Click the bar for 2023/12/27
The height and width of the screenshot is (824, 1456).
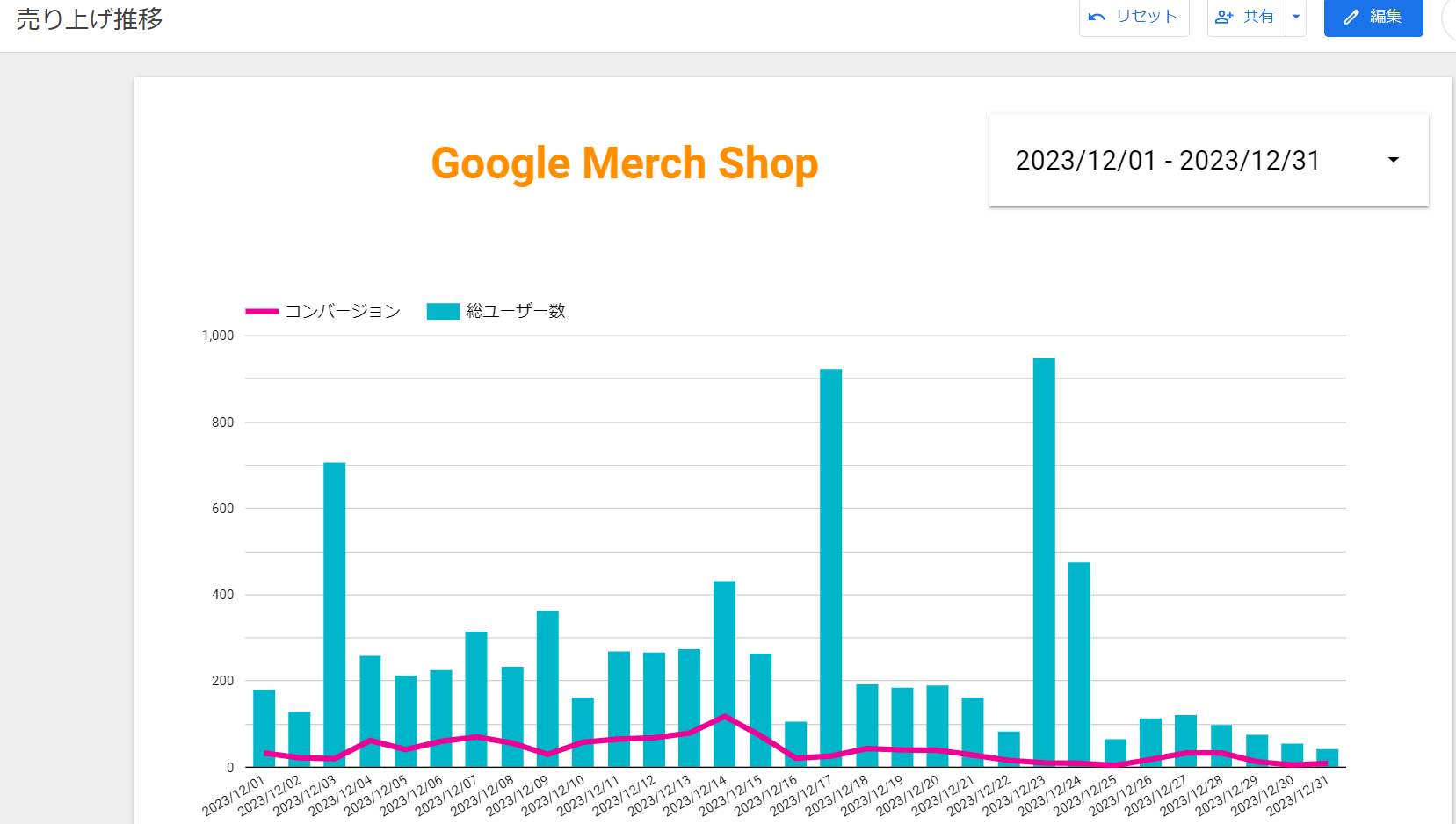(1185, 741)
